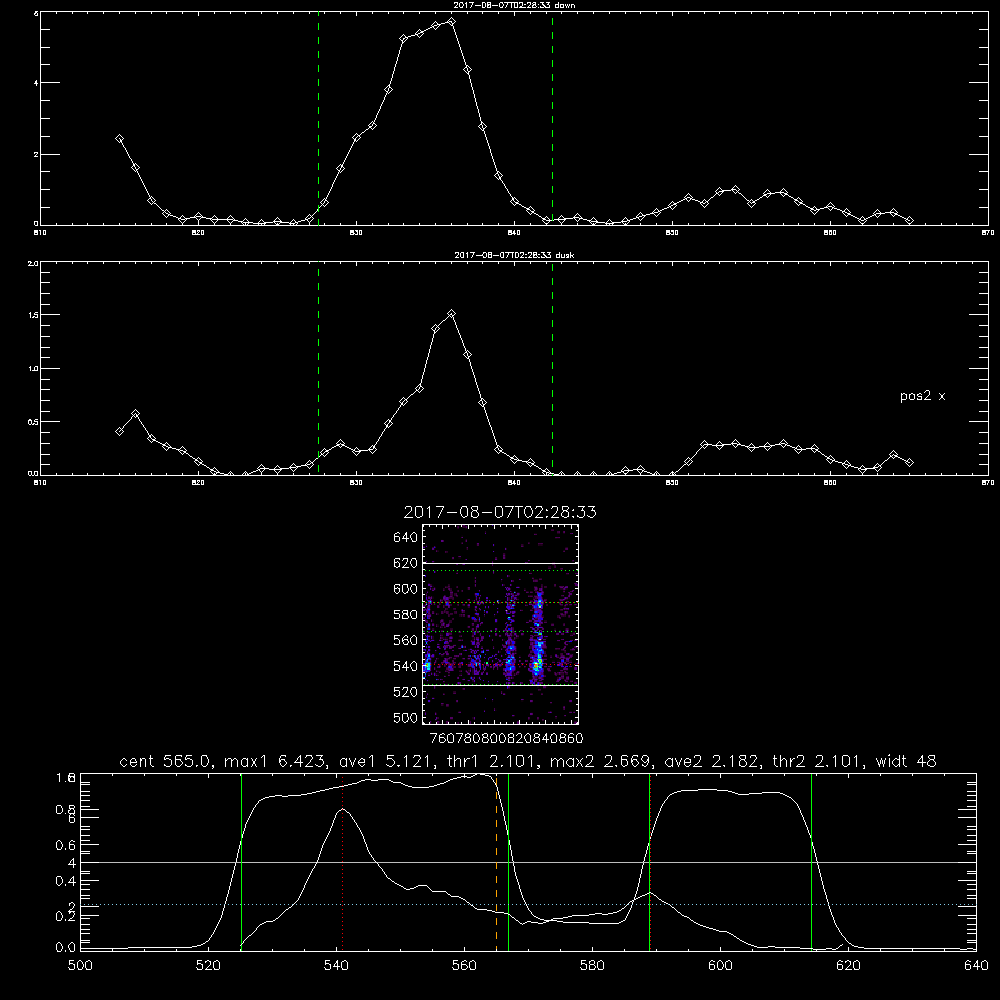
Task: Click the solid white horizontal line in bottom plot
Action: coord(528,862)
